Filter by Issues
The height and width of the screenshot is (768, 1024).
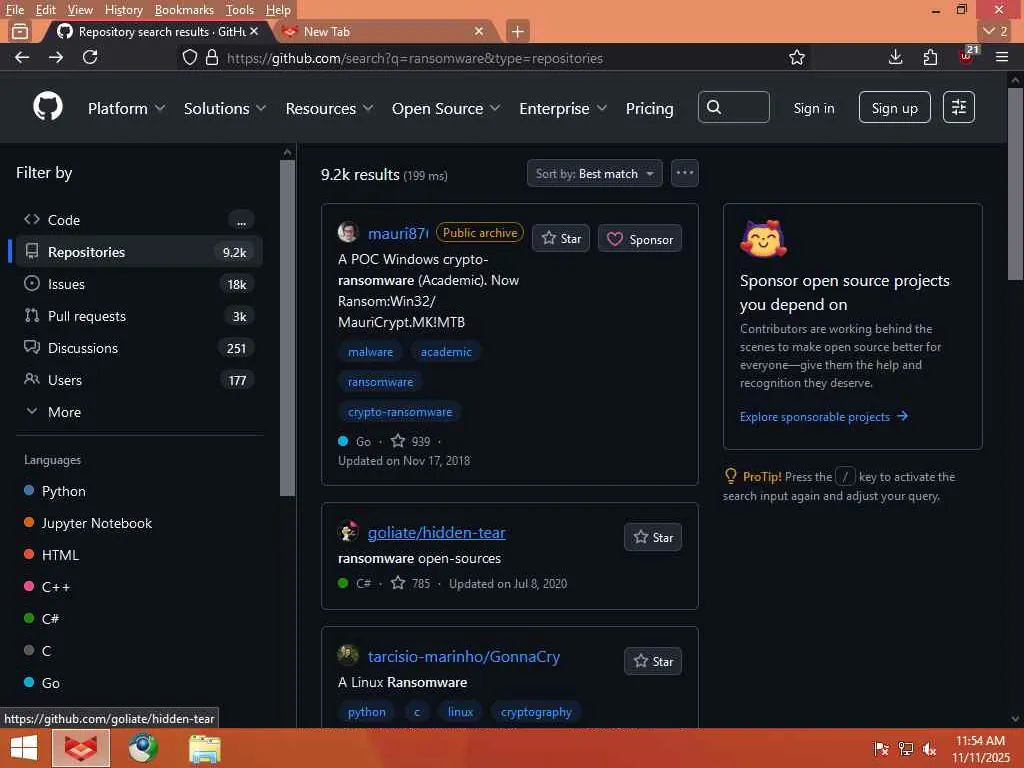point(136,284)
